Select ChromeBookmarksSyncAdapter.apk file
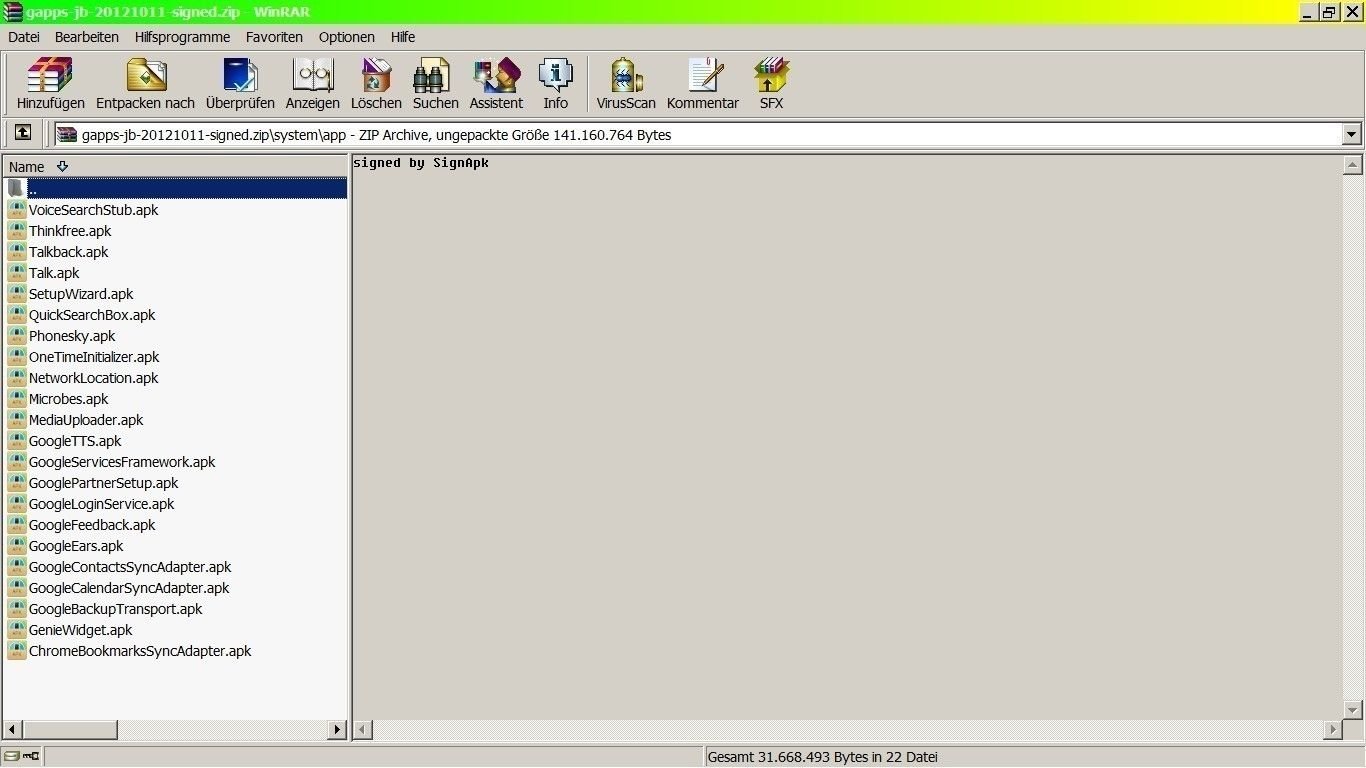The image size is (1366, 768). [140, 651]
